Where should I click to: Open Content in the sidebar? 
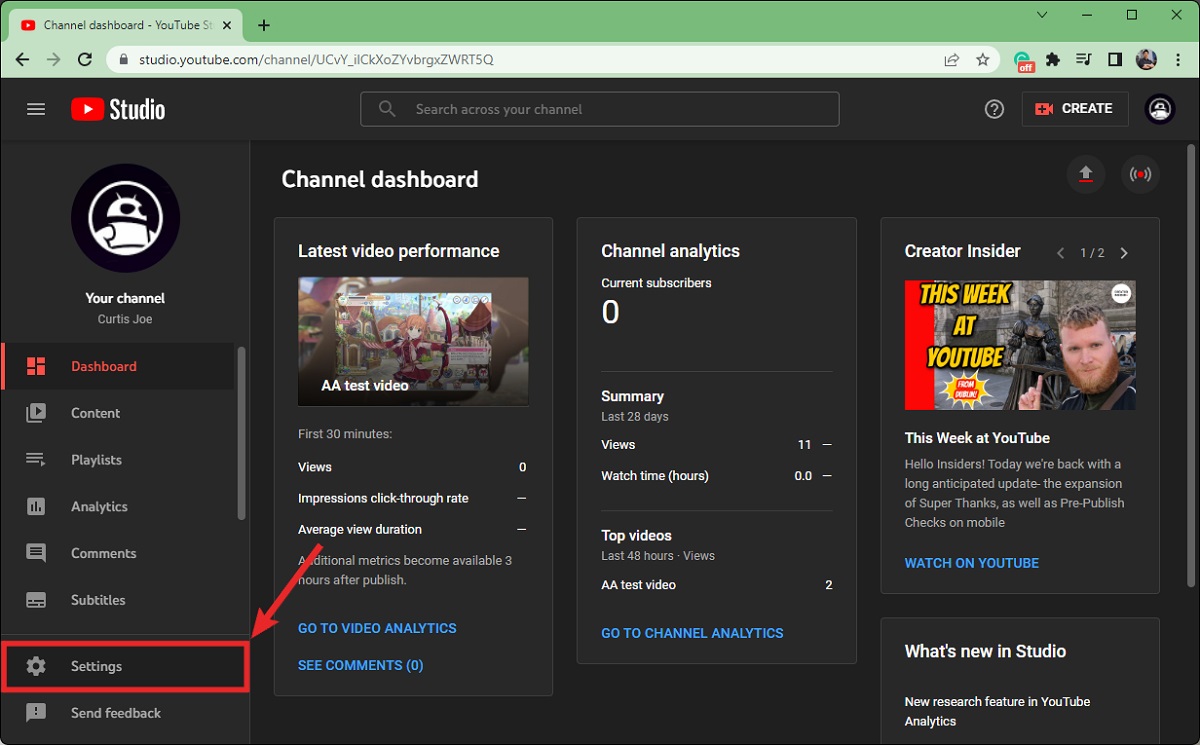(118, 413)
